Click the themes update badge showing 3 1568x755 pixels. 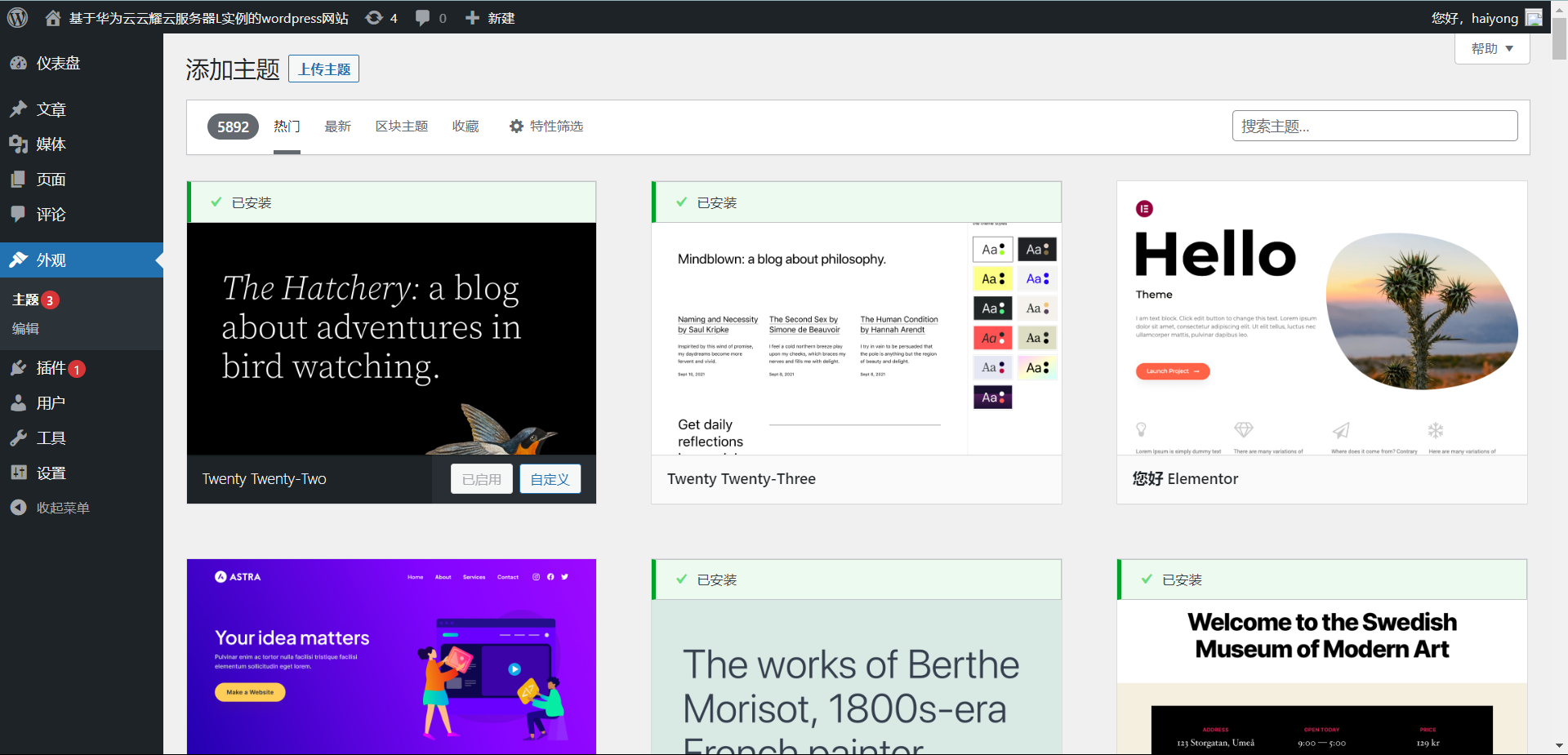tap(50, 300)
